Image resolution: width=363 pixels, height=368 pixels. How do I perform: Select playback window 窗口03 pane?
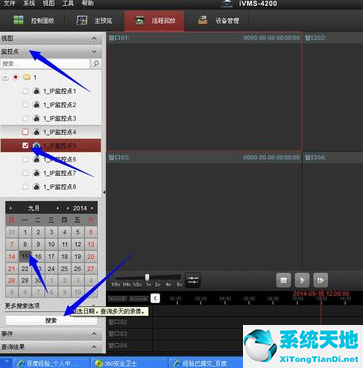tap(204, 211)
